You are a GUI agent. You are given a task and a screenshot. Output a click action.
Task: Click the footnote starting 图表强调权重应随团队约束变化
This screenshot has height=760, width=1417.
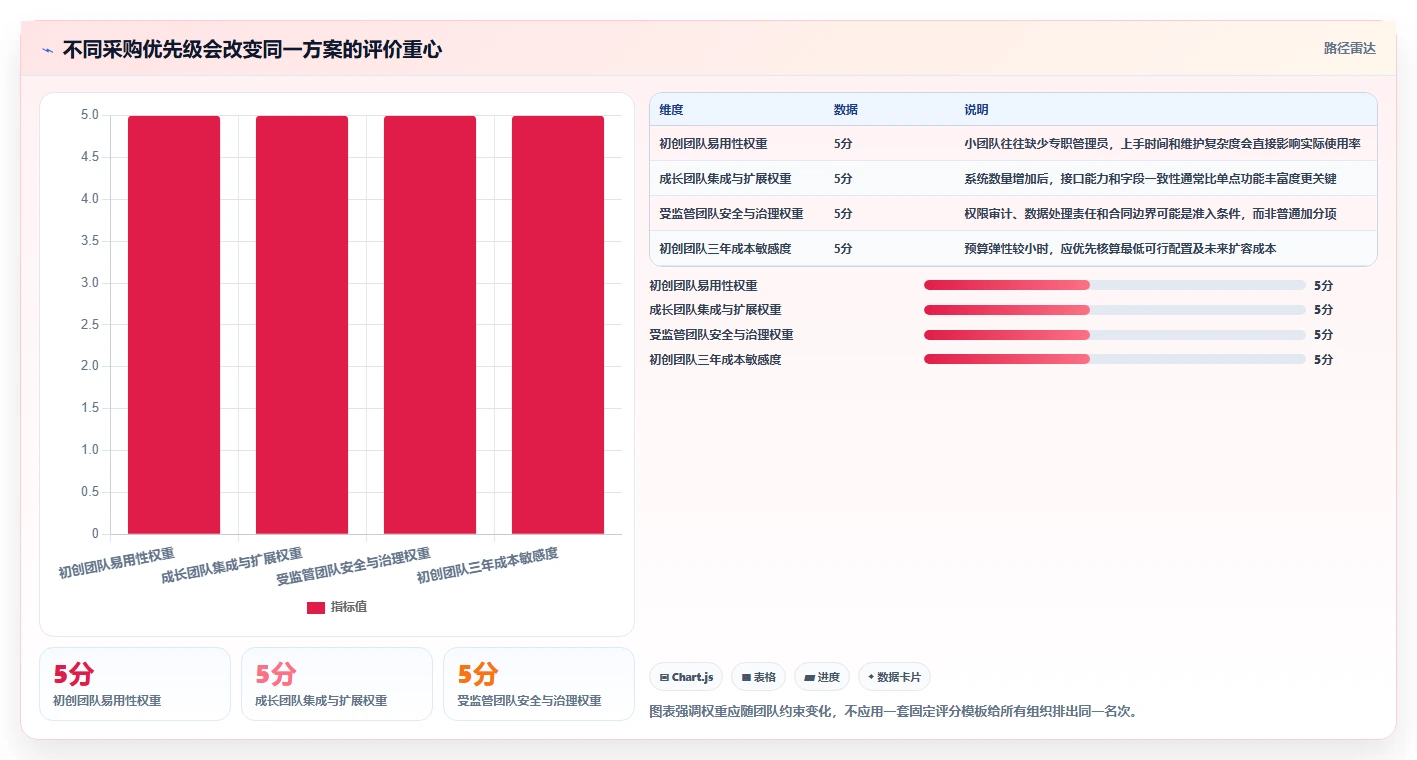894,712
